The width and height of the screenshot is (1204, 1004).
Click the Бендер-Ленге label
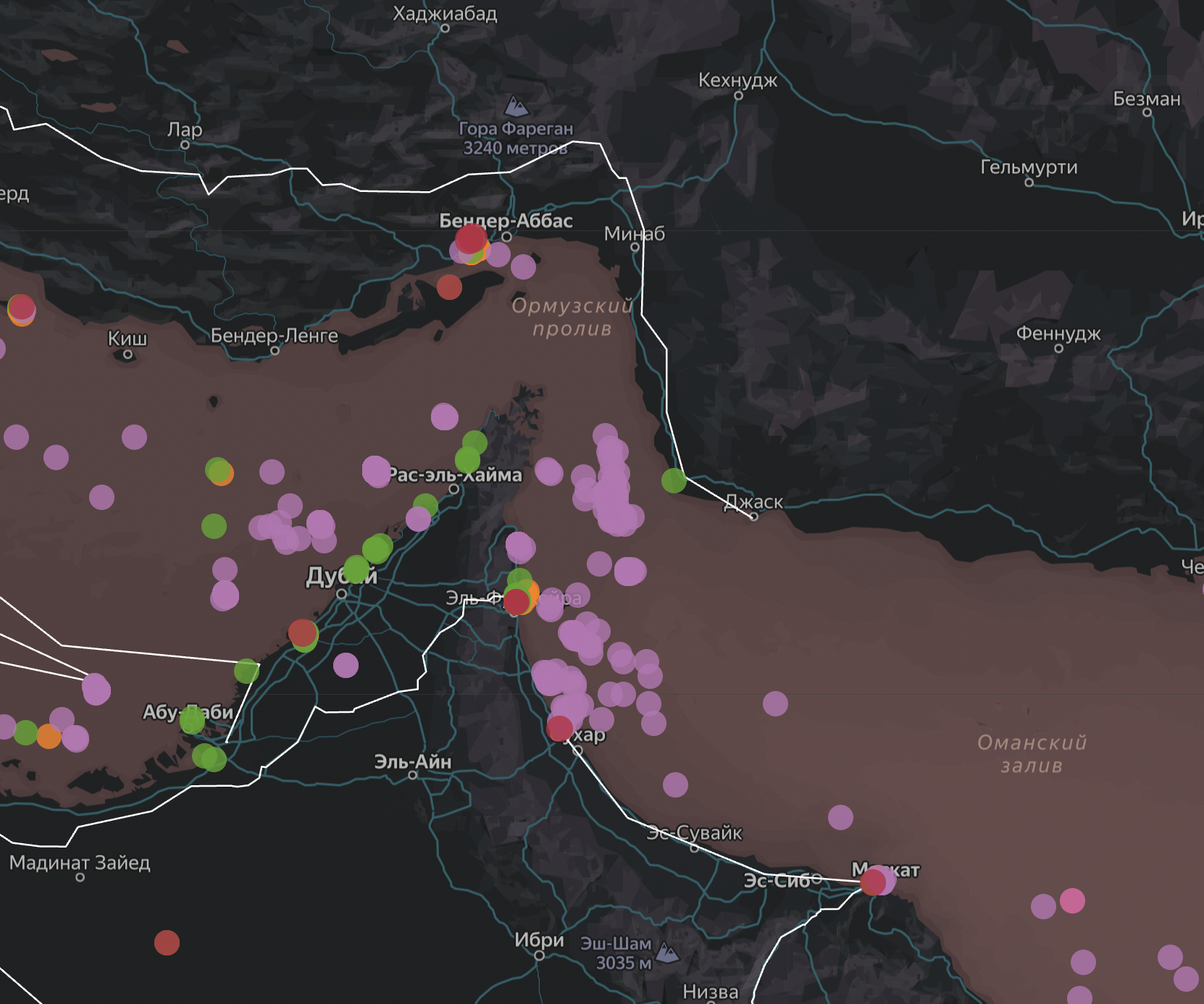(275, 335)
